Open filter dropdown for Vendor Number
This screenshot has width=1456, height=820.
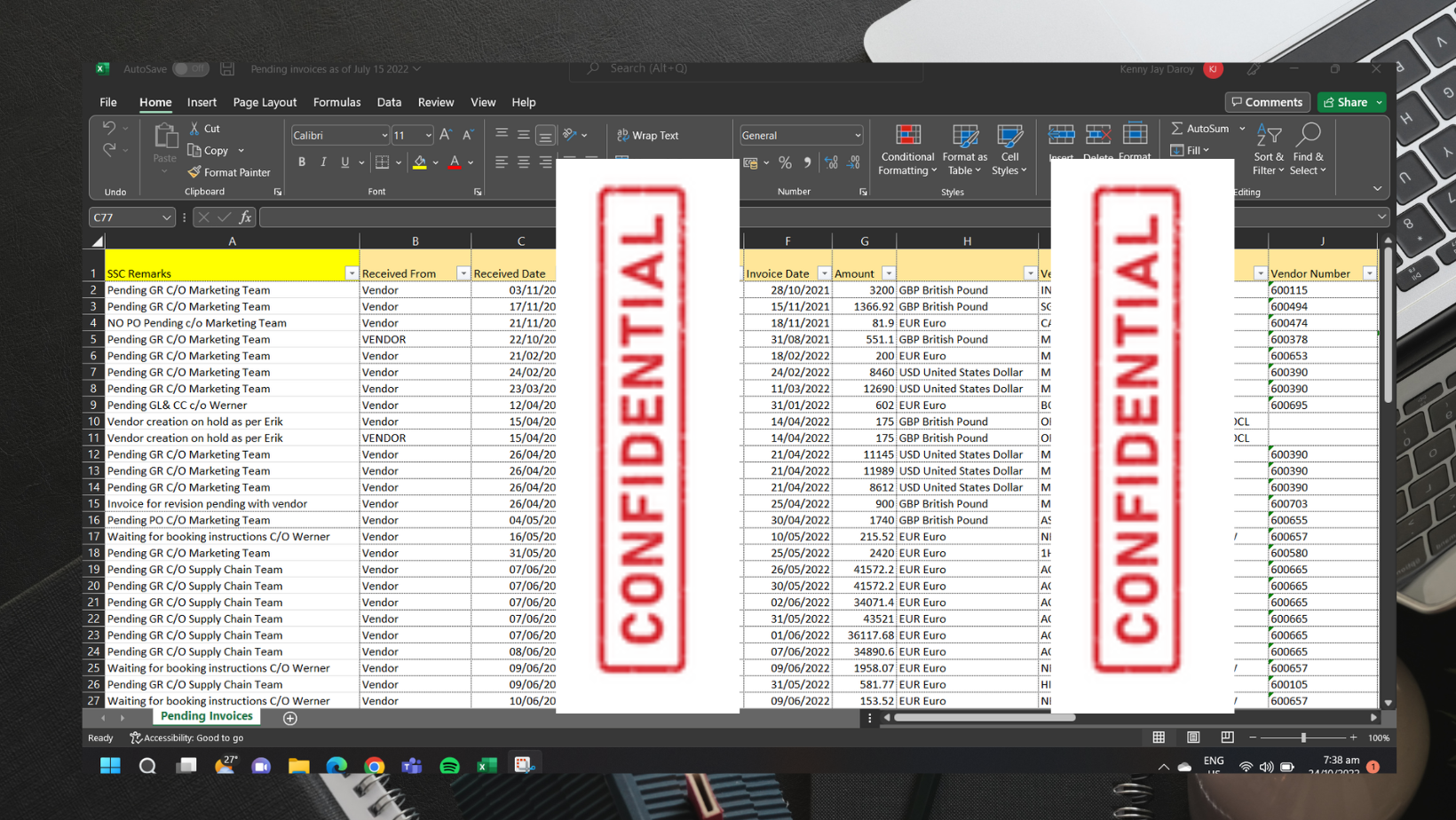click(1369, 273)
